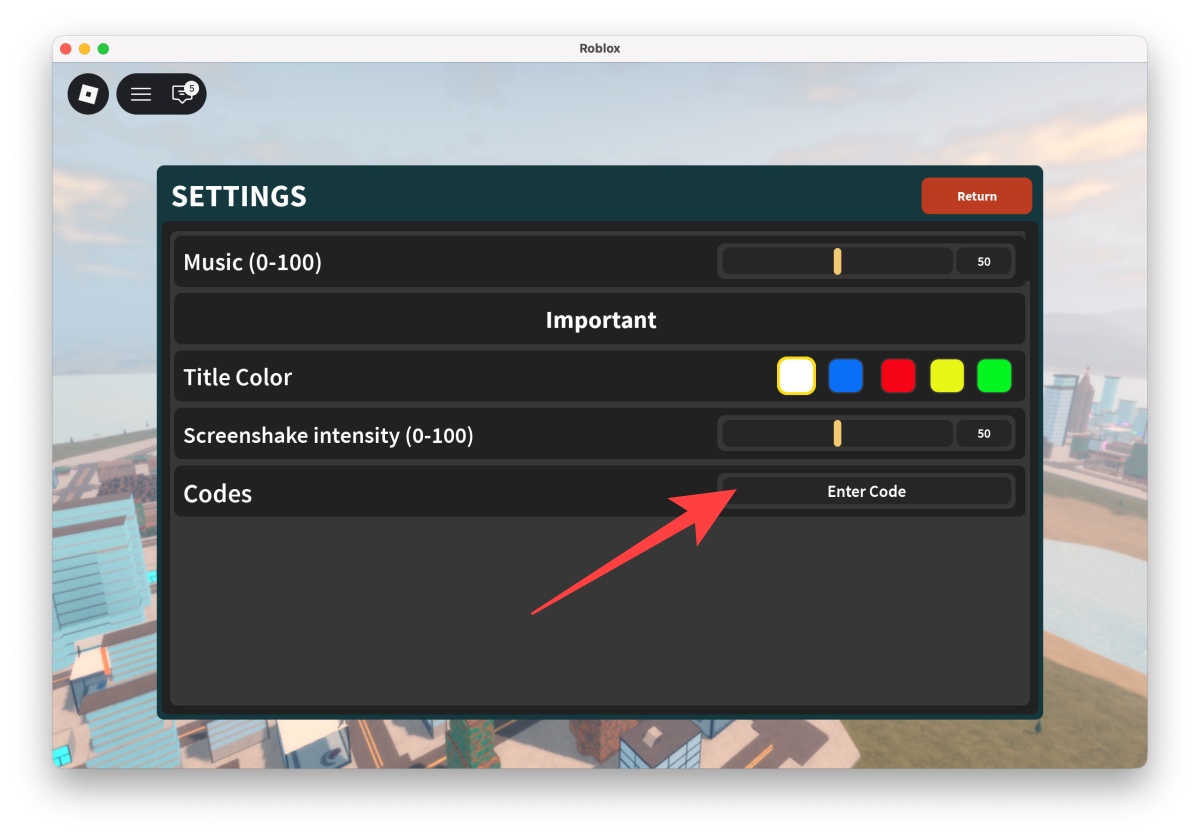Click the Return button

(977, 196)
